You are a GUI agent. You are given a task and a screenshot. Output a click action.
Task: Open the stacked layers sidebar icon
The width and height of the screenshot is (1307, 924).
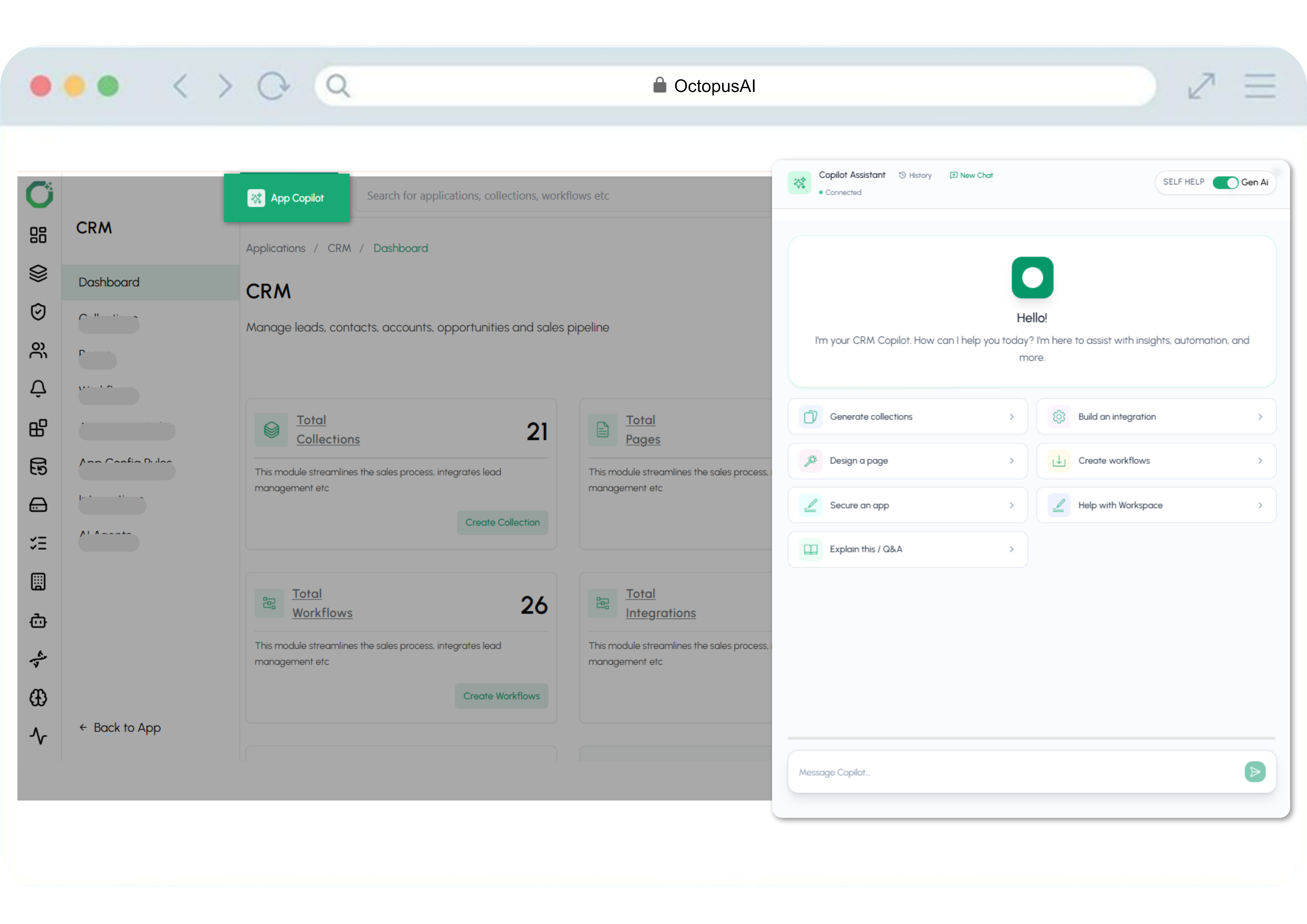click(x=38, y=273)
